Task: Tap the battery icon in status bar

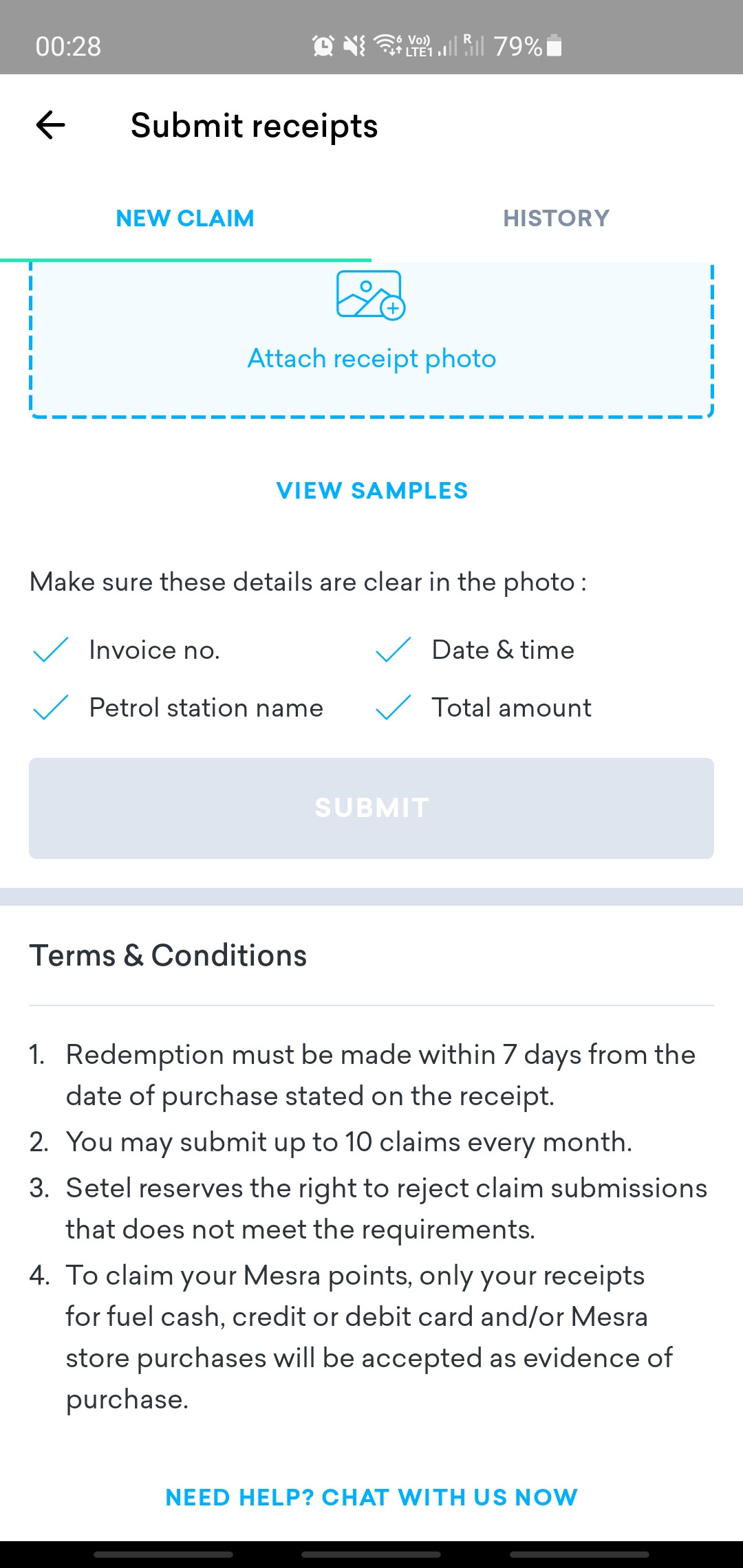Action: point(554,46)
